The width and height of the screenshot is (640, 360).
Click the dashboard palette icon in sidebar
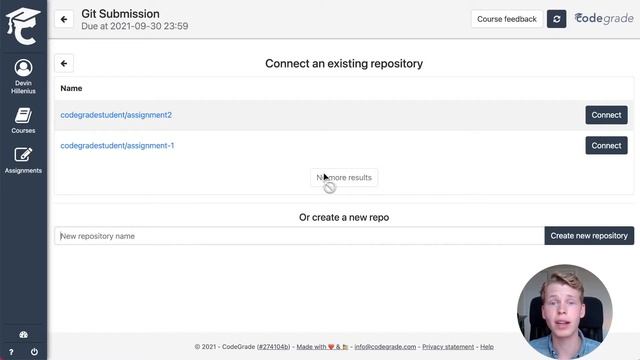(23, 335)
